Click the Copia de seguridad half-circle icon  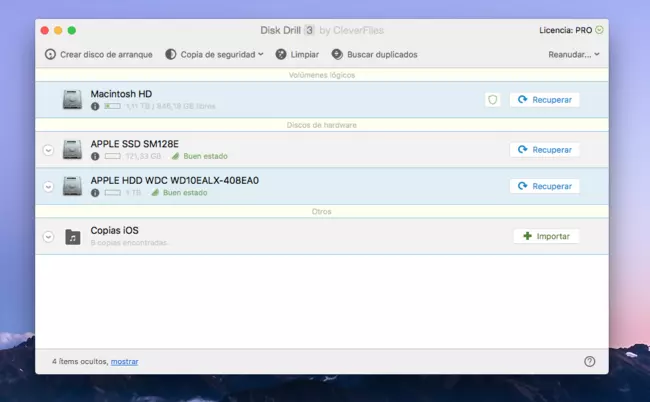coord(170,54)
